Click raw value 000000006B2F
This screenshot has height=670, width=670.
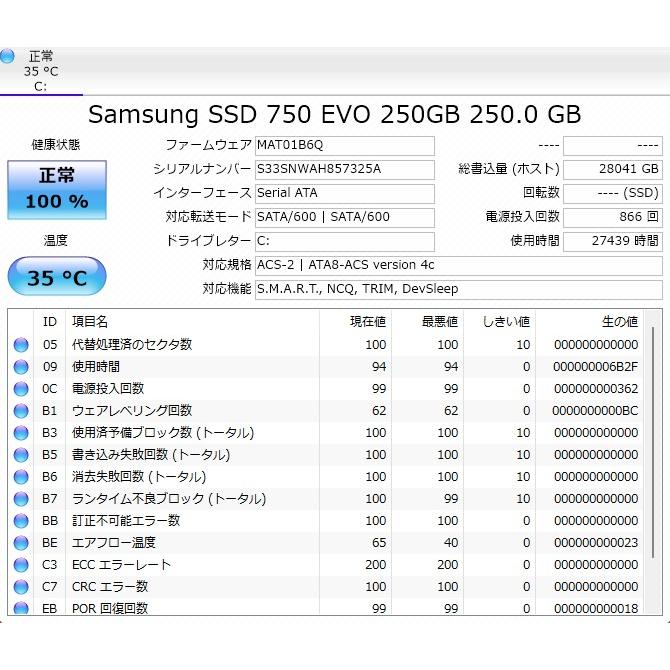coord(596,367)
